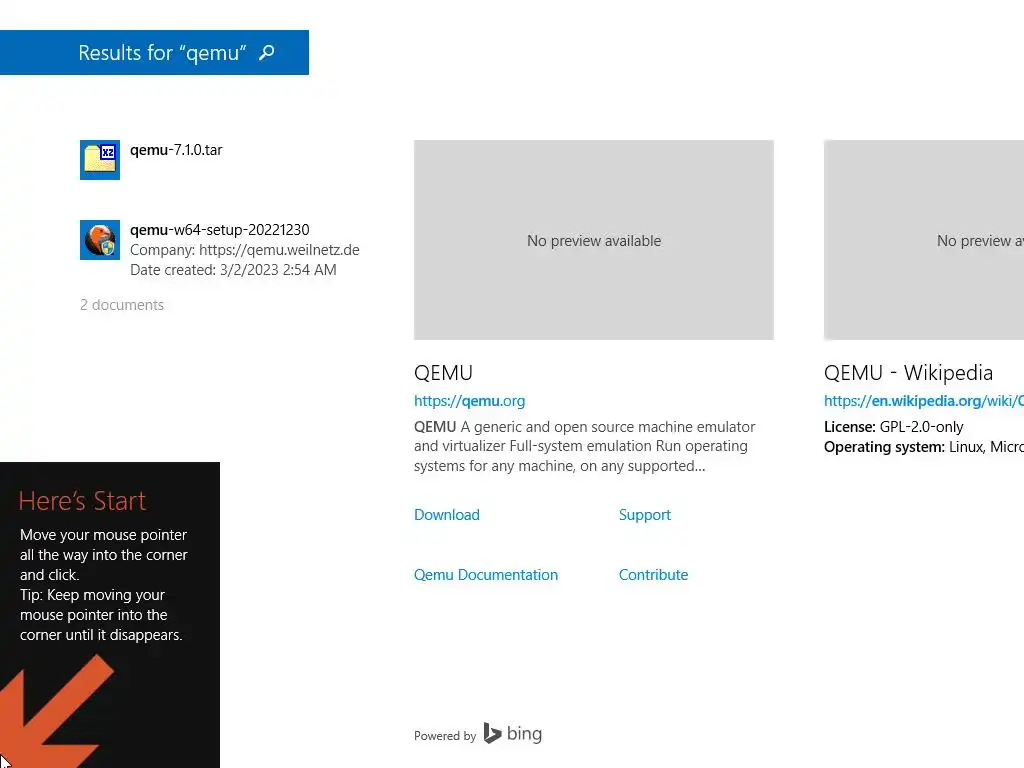The width and height of the screenshot is (1024, 768).
Task: Click the Operating system: Linux line
Action: (923, 447)
